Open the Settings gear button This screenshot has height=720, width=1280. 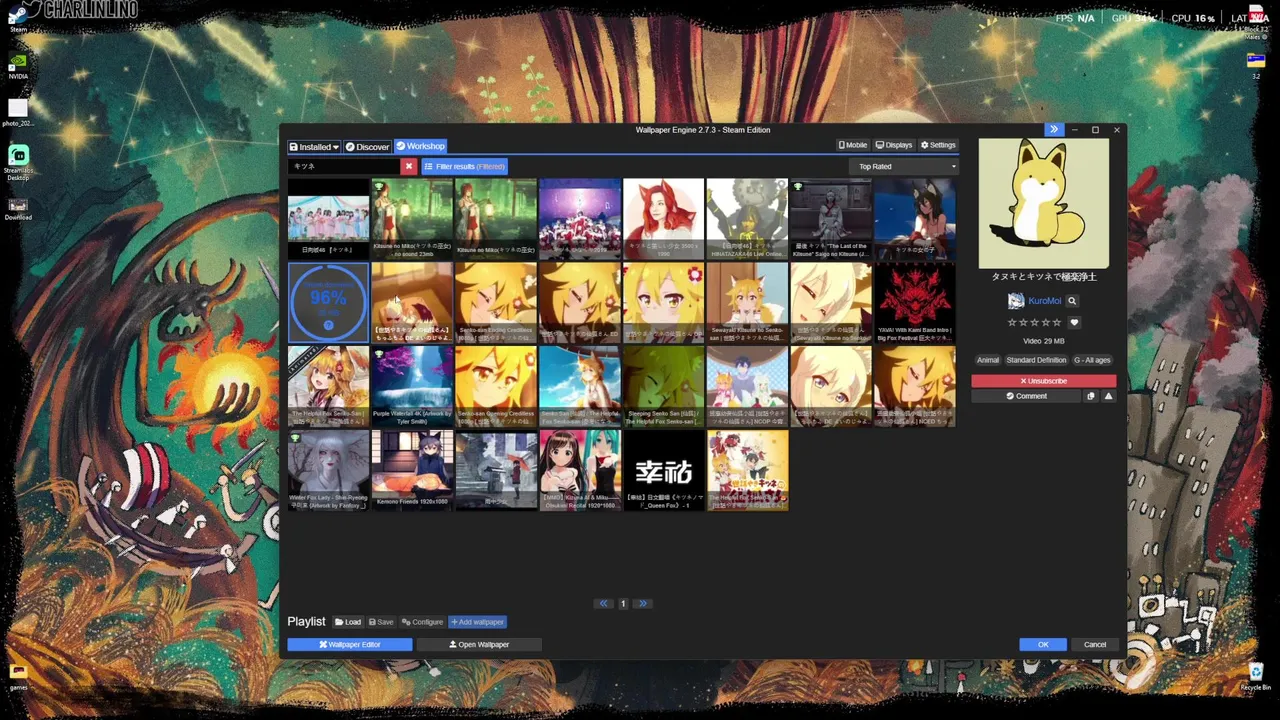938,145
